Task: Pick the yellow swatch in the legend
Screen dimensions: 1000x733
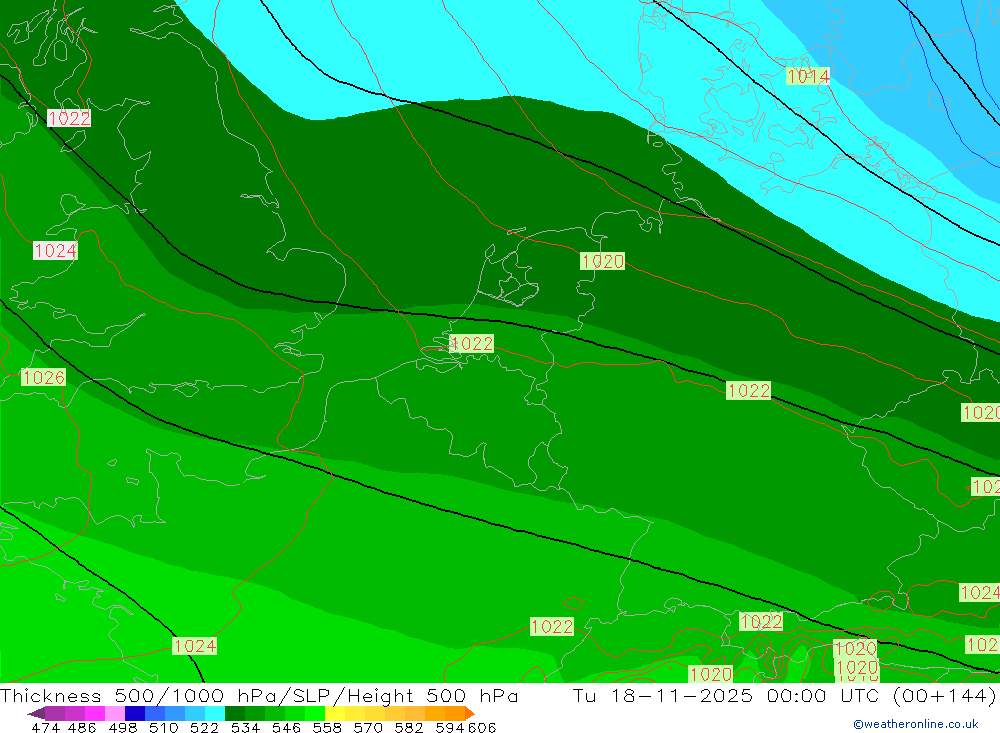Action: pyautogui.click(x=335, y=713)
